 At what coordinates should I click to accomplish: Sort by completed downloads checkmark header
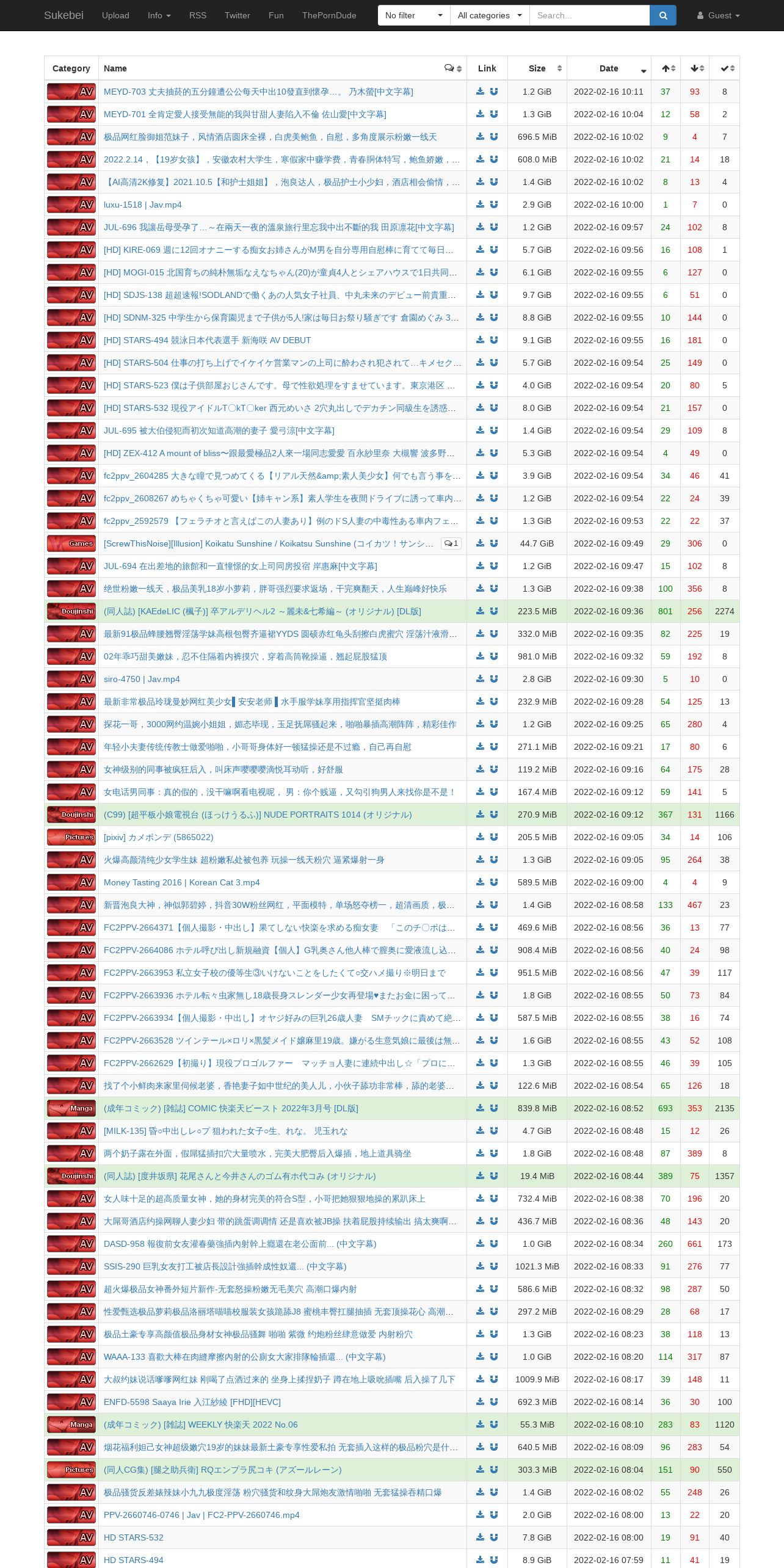point(725,68)
